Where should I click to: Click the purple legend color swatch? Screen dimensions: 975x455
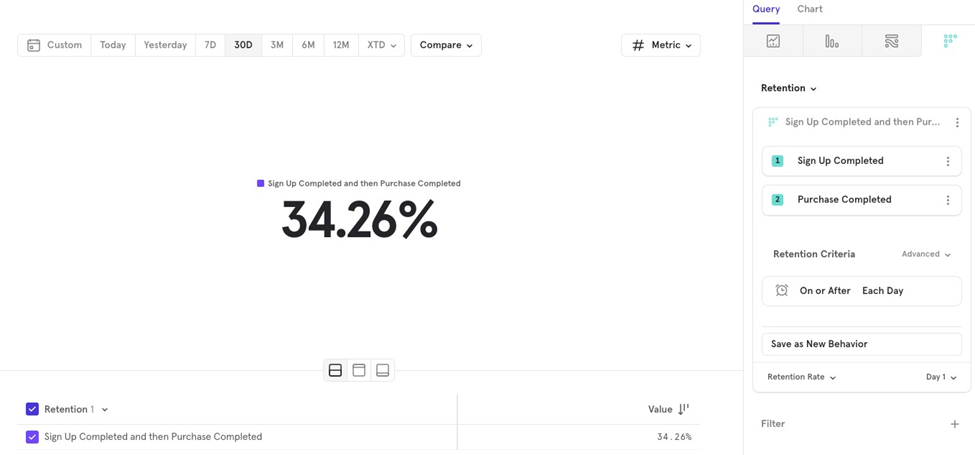pos(260,183)
